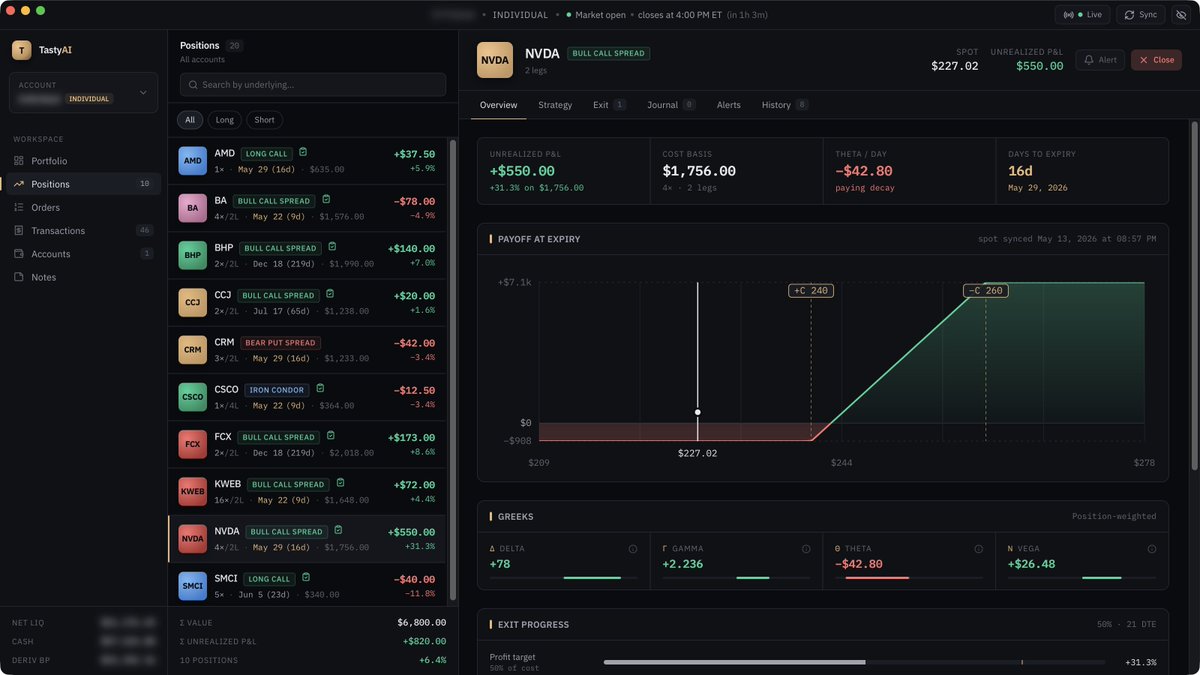
Task: Click the KWEB ticker badge
Action: 193,491
